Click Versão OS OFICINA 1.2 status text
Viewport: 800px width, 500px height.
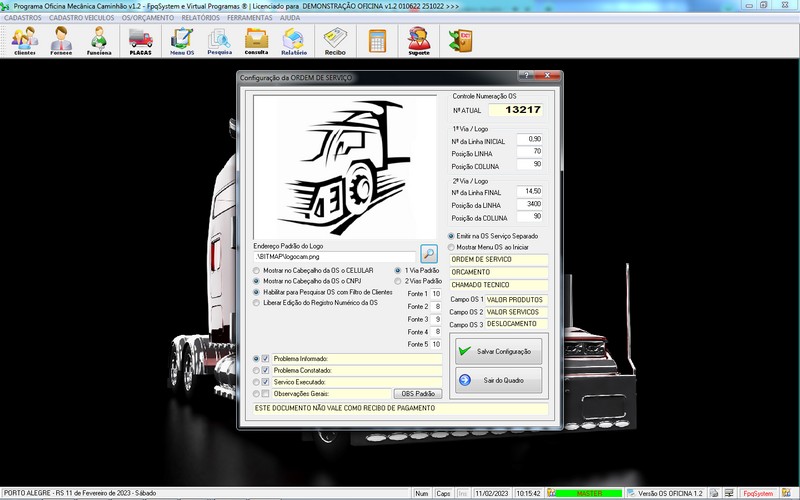pos(670,493)
